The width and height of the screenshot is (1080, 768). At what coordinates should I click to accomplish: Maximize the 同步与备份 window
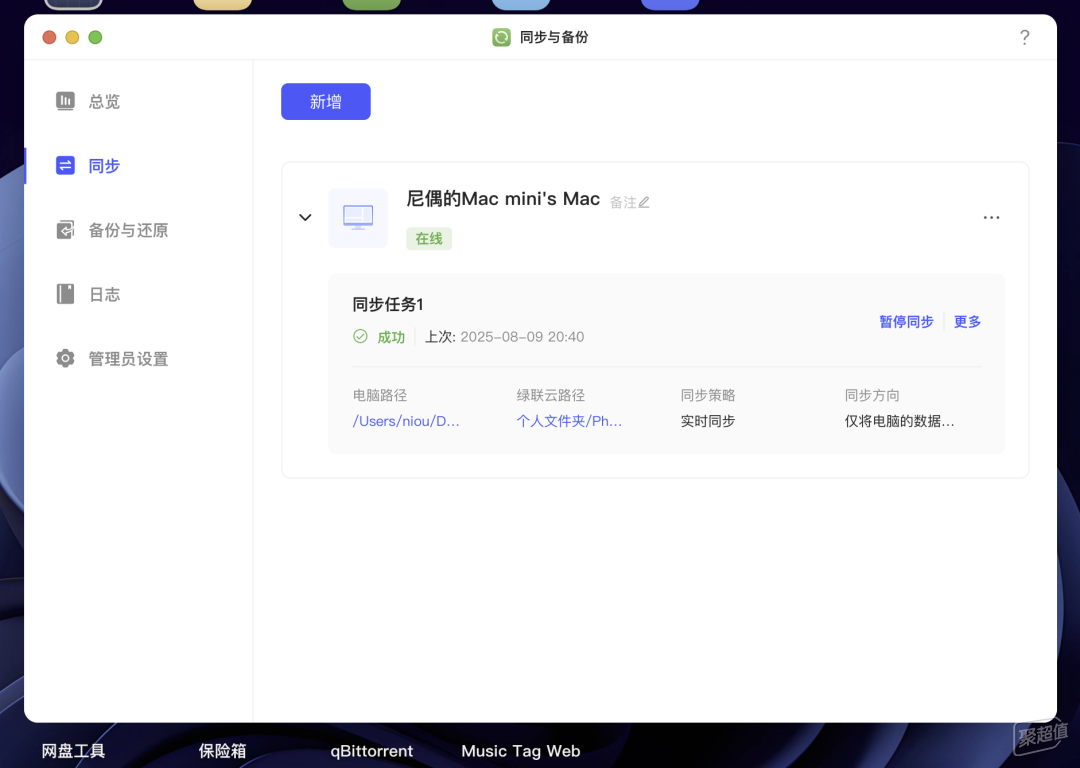[x=95, y=37]
